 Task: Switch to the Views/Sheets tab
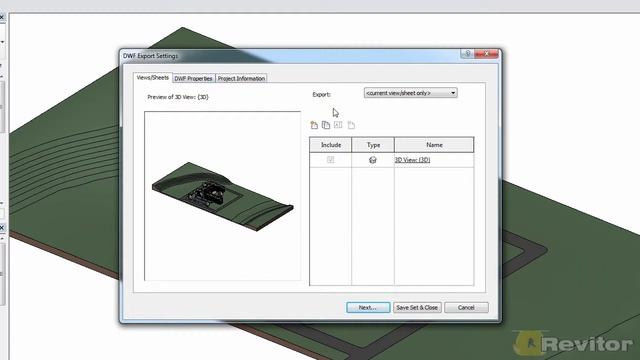point(153,78)
